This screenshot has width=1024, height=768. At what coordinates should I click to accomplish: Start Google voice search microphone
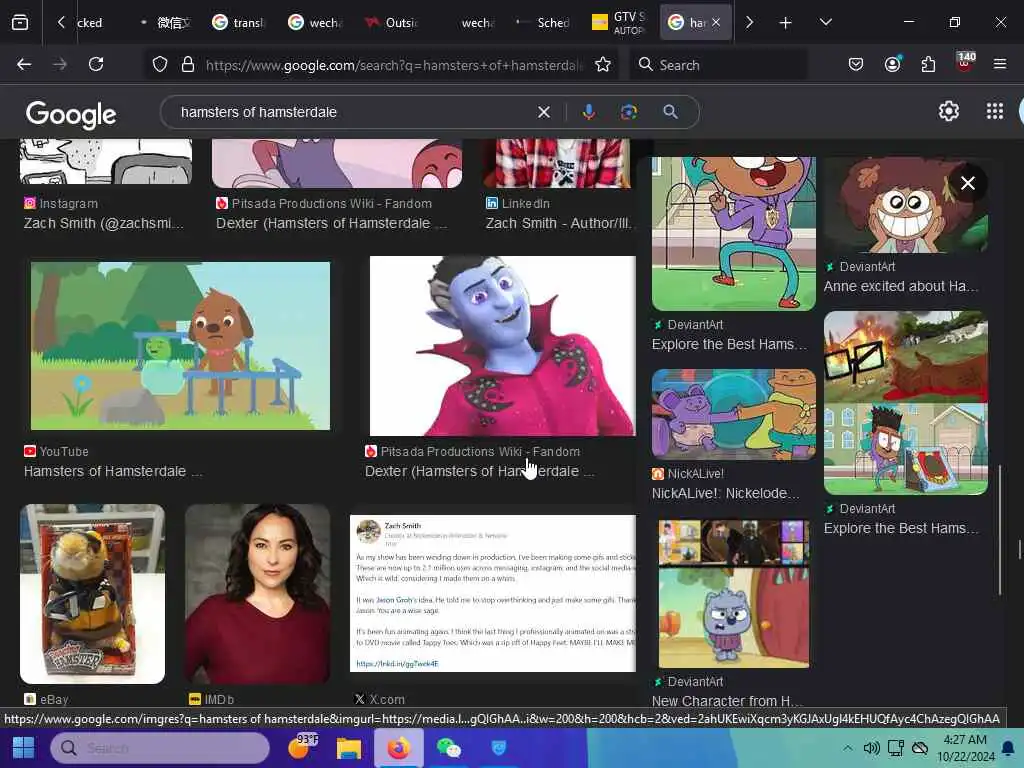point(588,112)
